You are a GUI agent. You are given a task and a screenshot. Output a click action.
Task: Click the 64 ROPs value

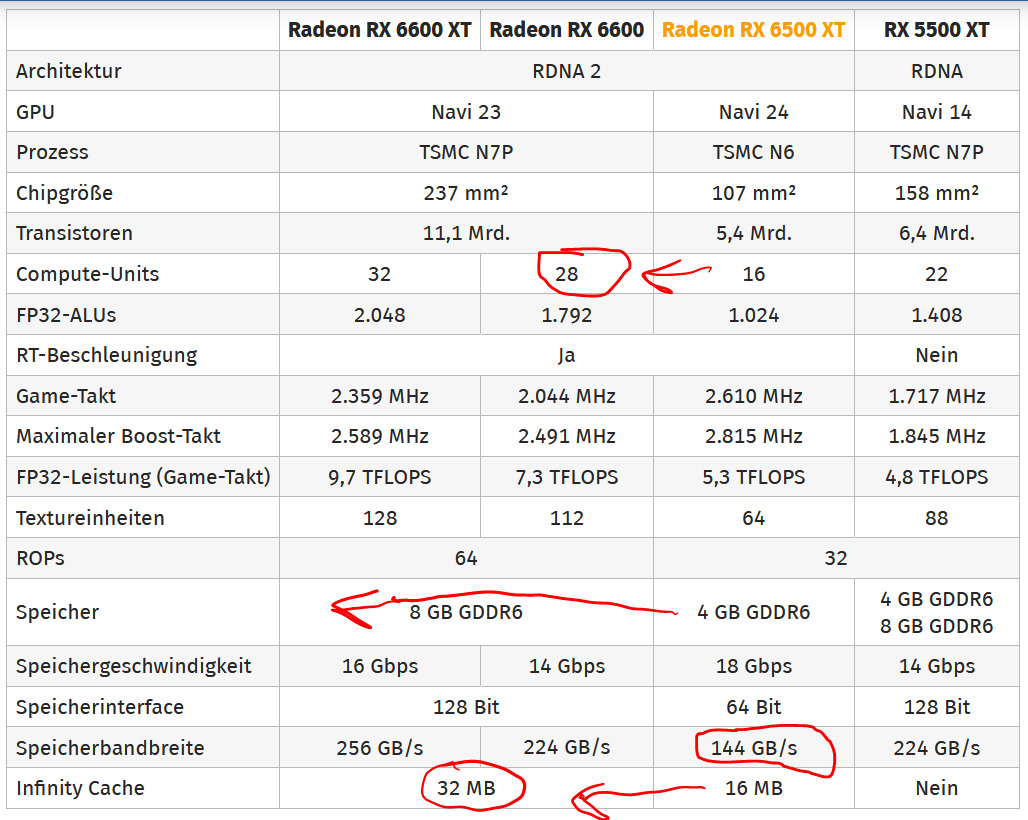point(466,558)
